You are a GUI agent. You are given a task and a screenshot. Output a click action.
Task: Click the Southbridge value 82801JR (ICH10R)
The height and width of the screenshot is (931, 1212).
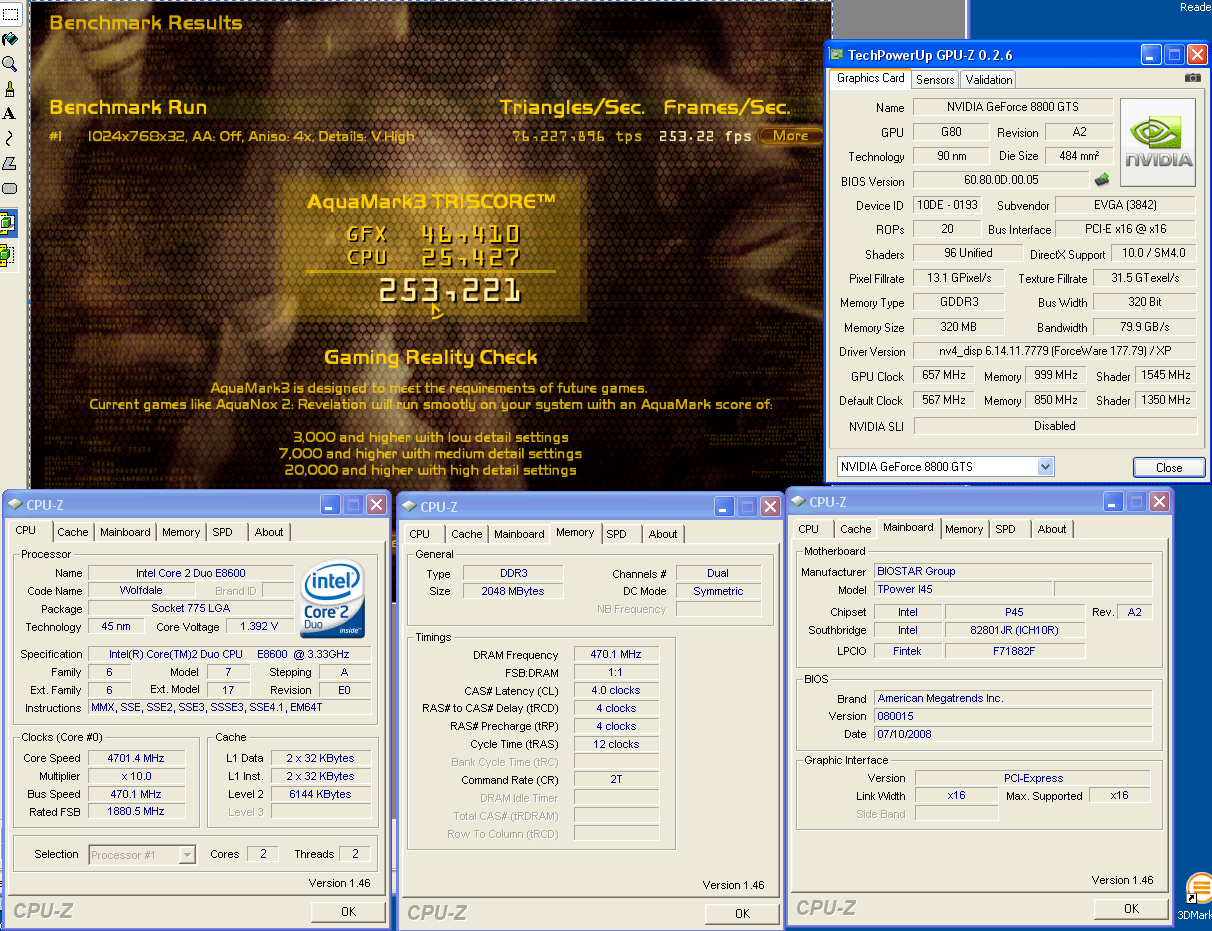(1015, 630)
